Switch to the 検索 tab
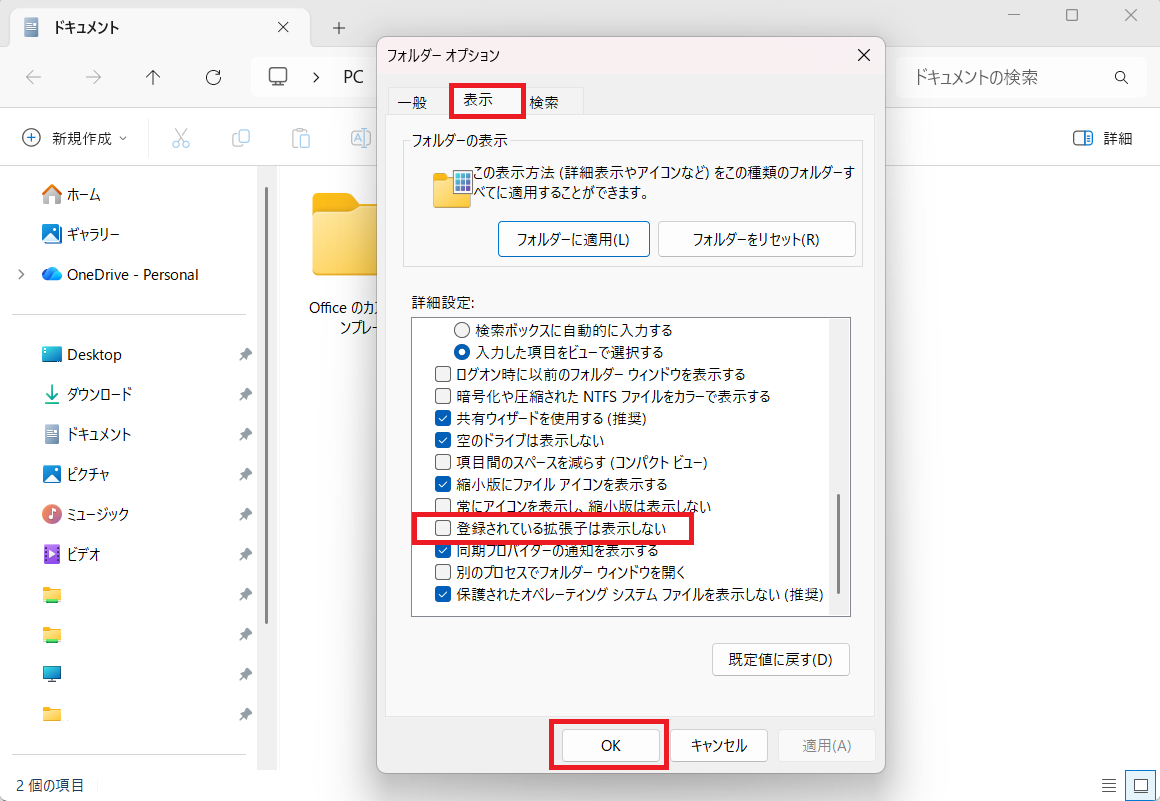Image resolution: width=1160 pixels, height=801 pixels. click(x=544, y=102)
